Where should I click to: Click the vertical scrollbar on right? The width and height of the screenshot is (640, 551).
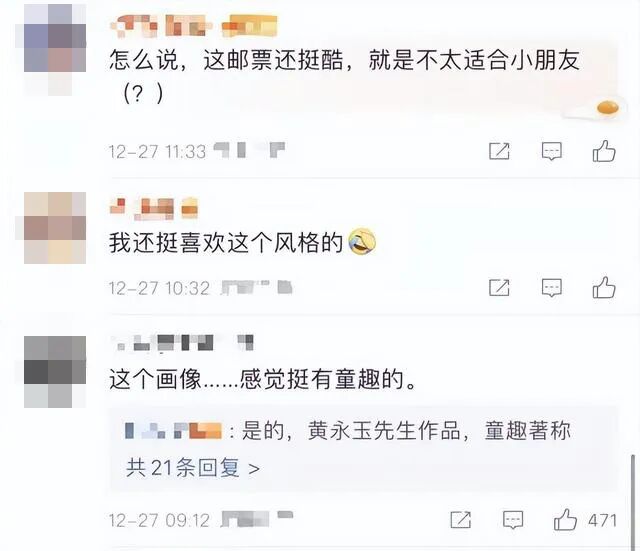(x=633, y=500)
